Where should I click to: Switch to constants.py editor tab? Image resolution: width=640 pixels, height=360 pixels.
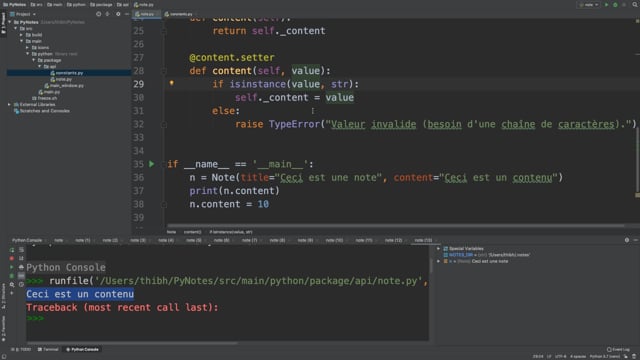(x=179, y=14)
